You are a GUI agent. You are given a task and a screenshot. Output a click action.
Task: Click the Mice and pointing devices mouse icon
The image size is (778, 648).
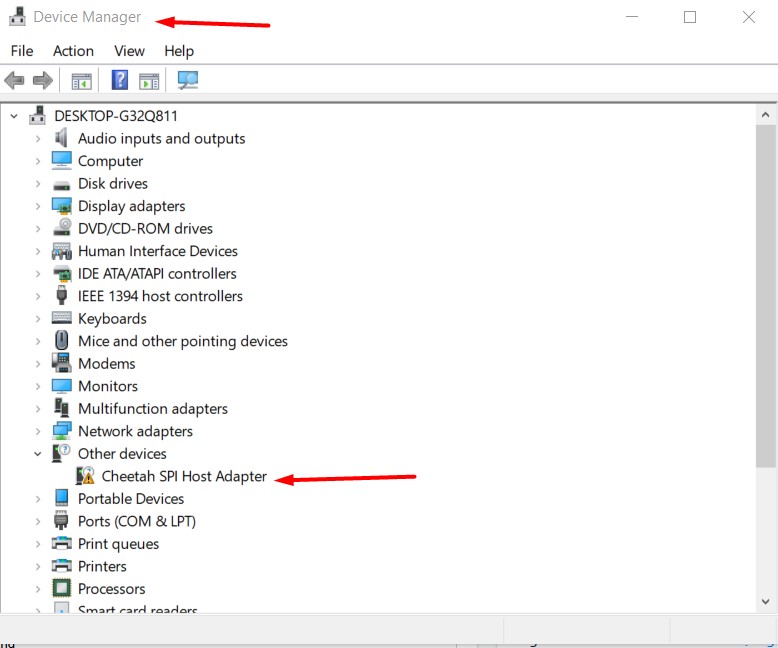click(x=62, y=340)
